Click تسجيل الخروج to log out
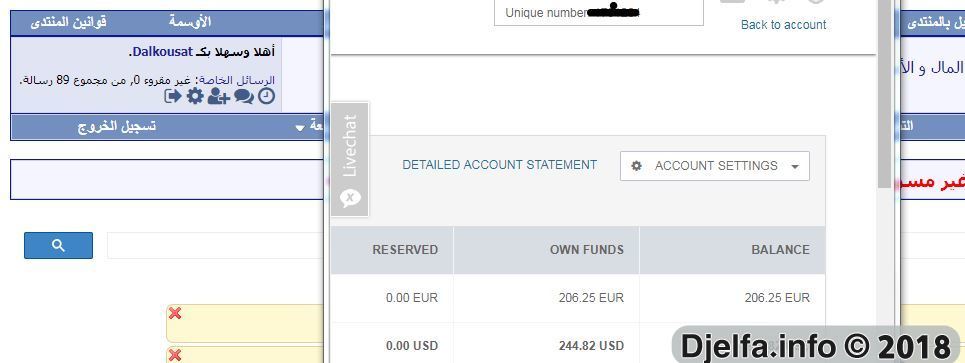 click(116, 126)
